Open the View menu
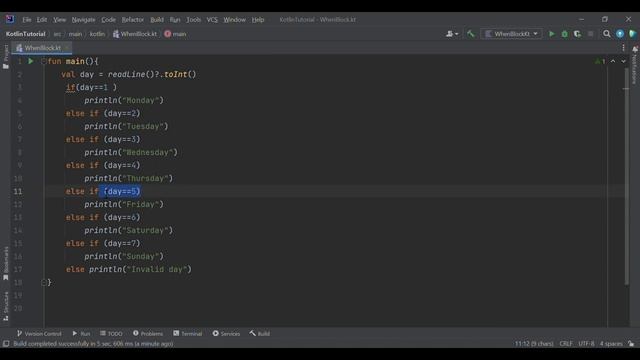Screen dimensions: 640x360 click(59, 20)
